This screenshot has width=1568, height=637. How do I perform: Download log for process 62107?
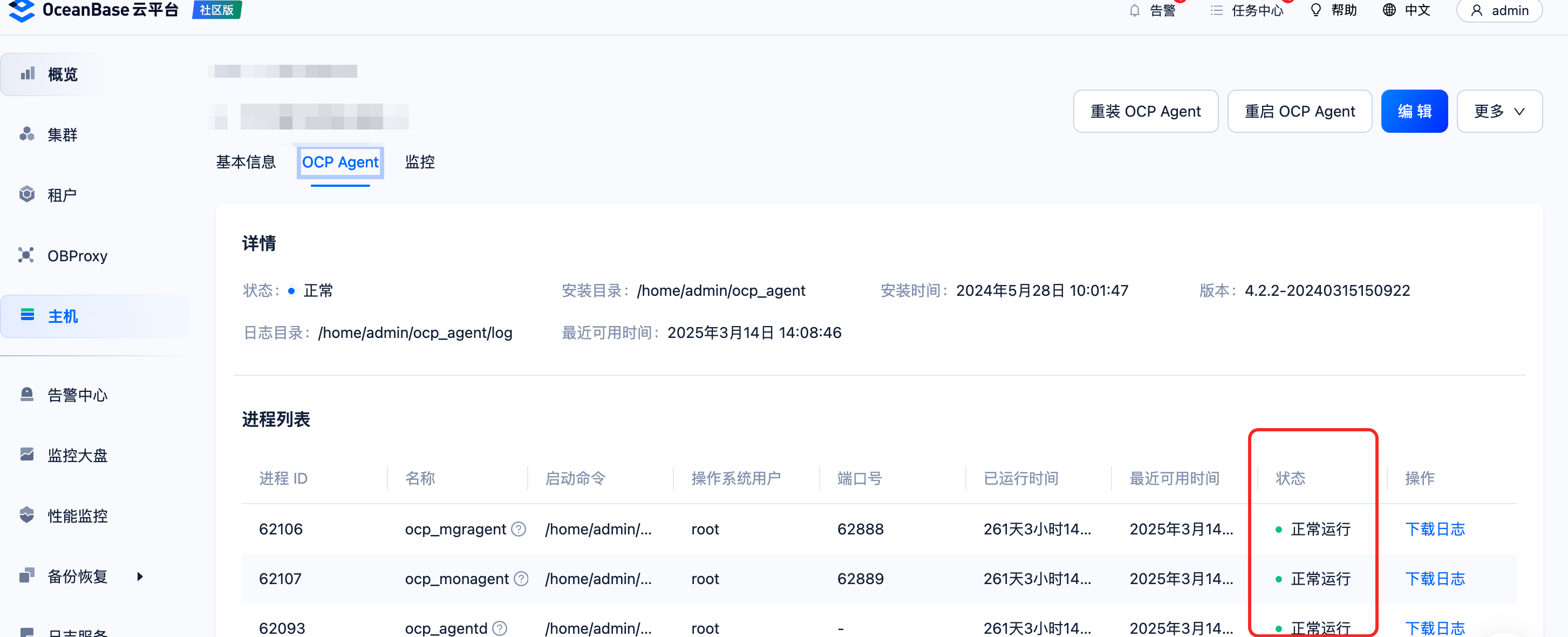click(1435, 579)
